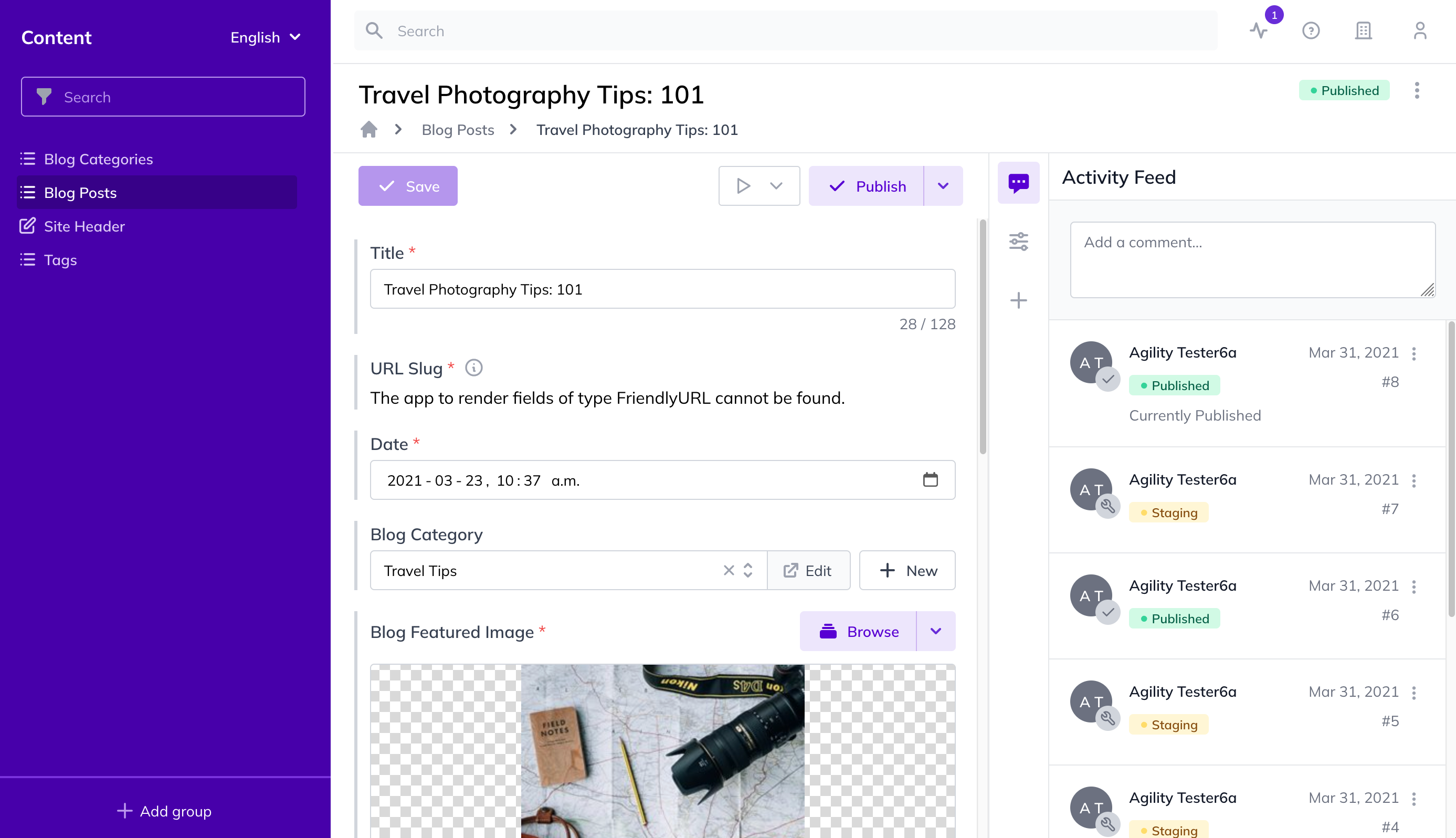Screen dimensions: 1456x838
Task: Open Site Header in the sidebar
Action: [x=156, y=226]
